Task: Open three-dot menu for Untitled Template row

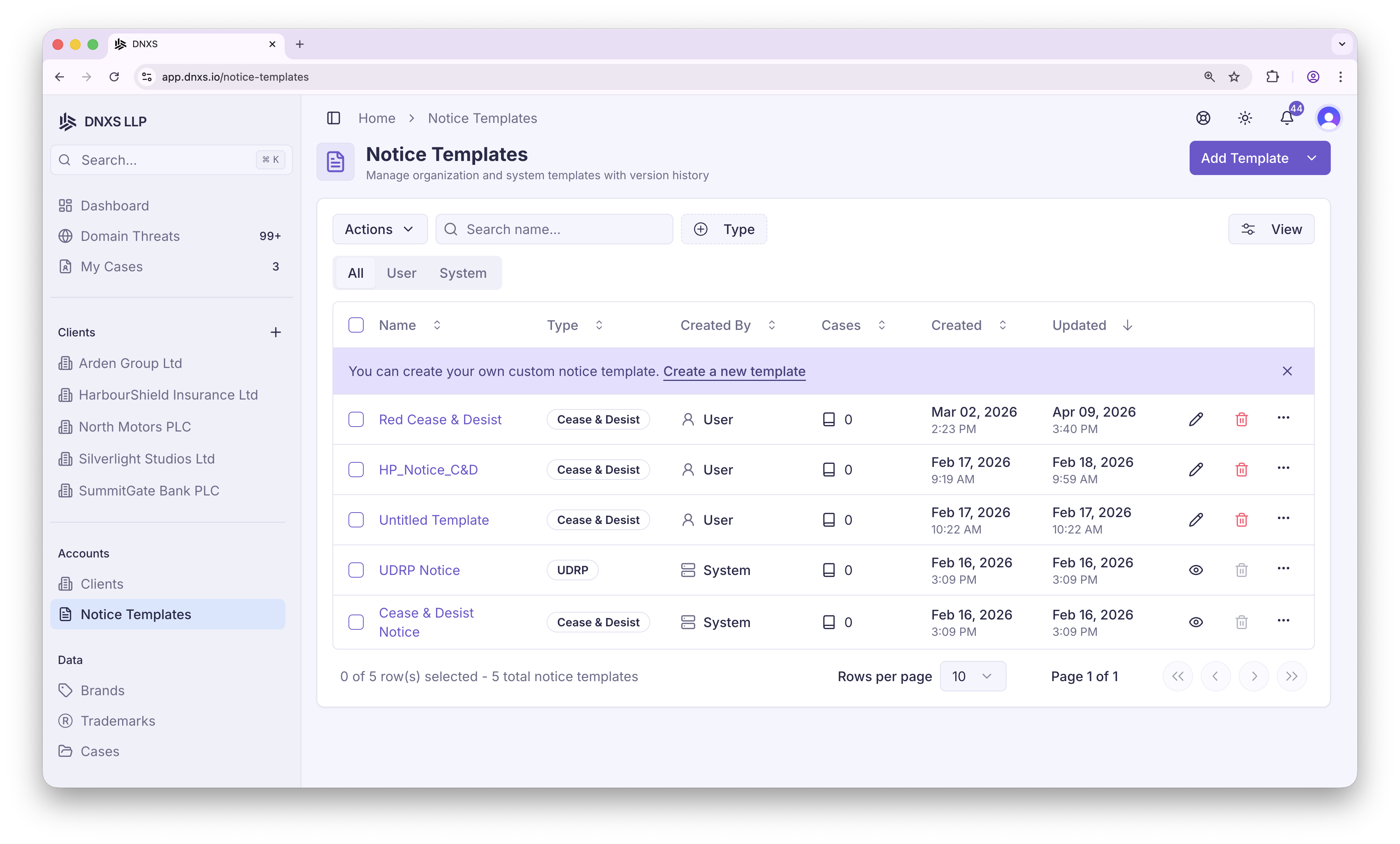Action: (1283, 518)
